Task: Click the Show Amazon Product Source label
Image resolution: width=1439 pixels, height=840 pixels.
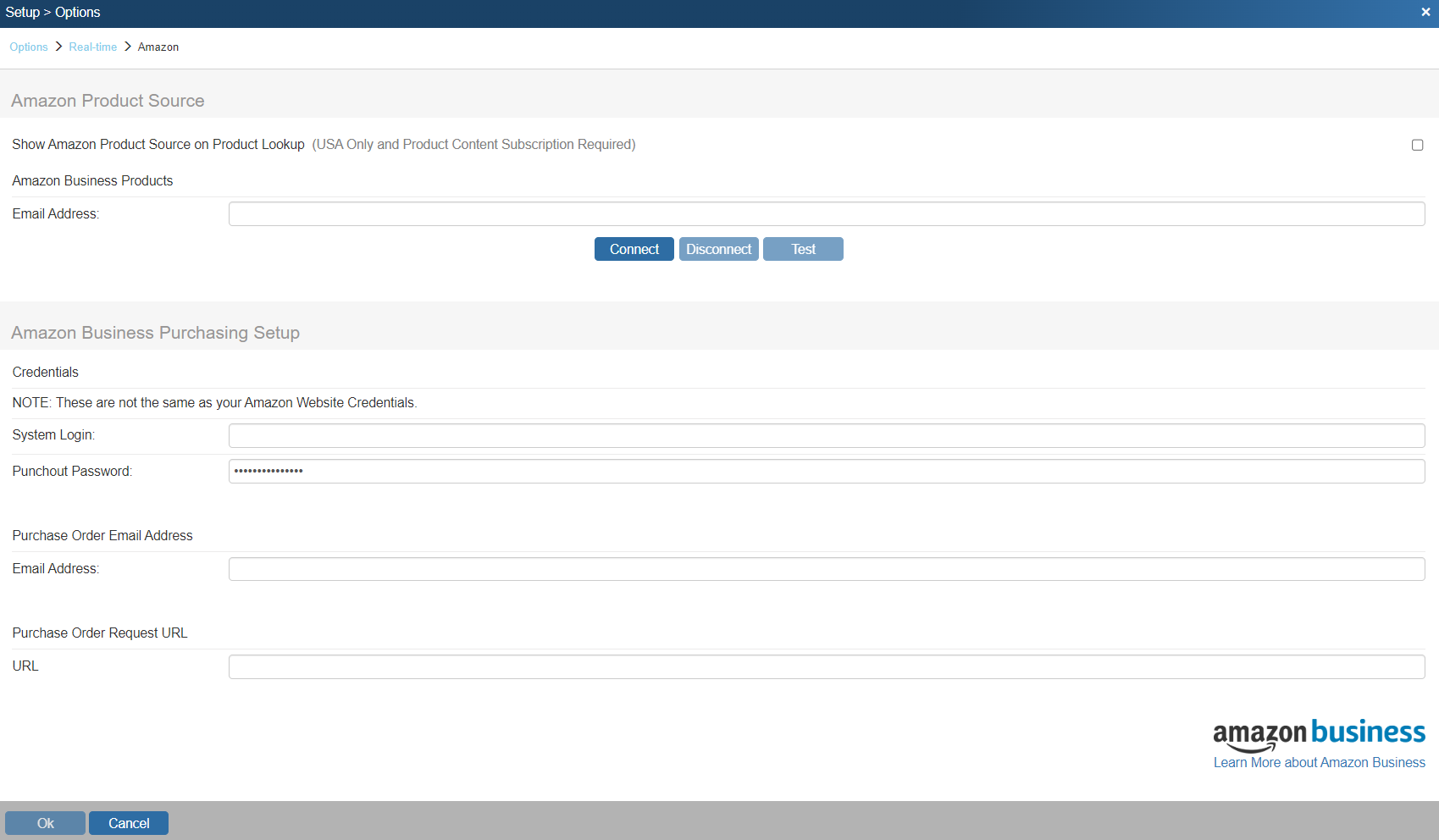Action: point(158,145)
